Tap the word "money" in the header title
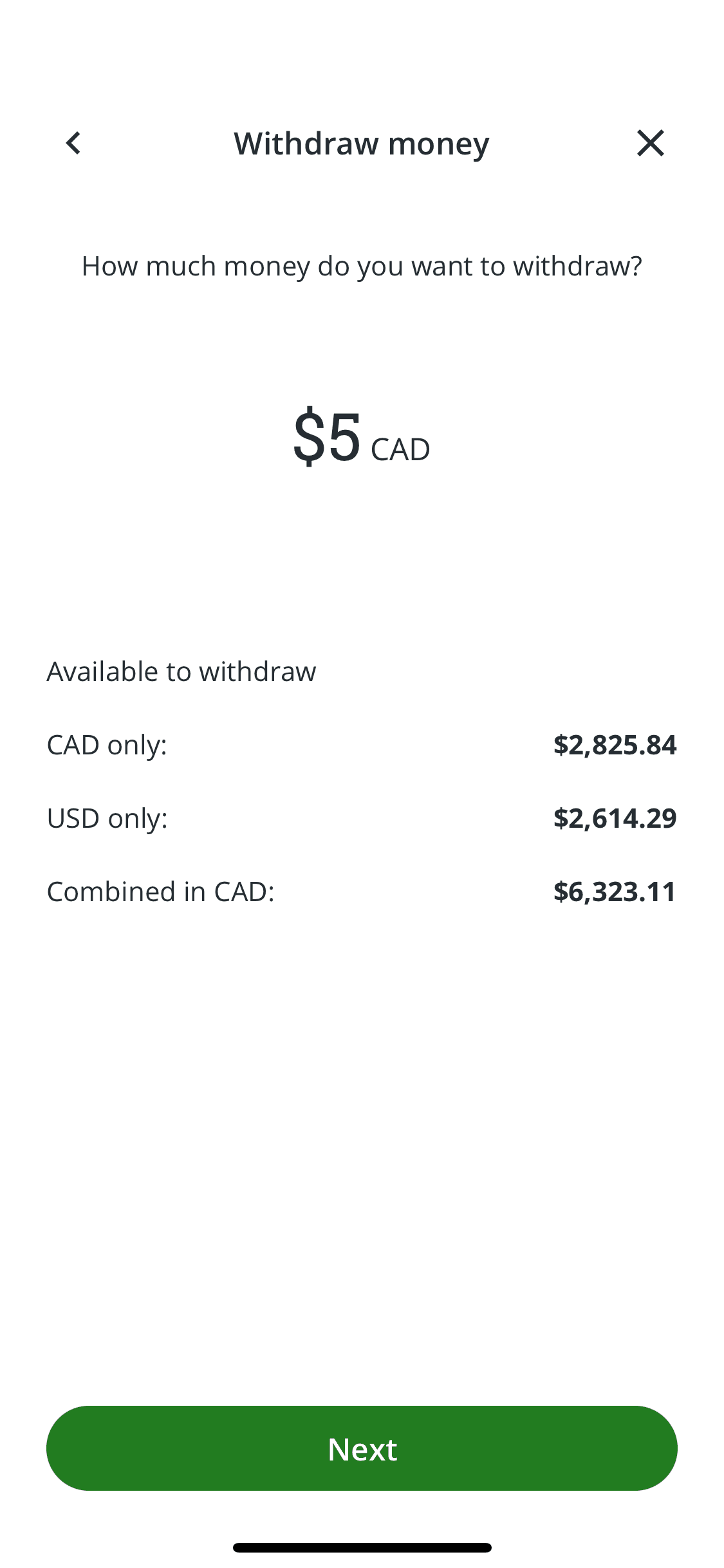Image resolution: width=724 pixels, height=1568 pixels. click(x=439, y=144)
